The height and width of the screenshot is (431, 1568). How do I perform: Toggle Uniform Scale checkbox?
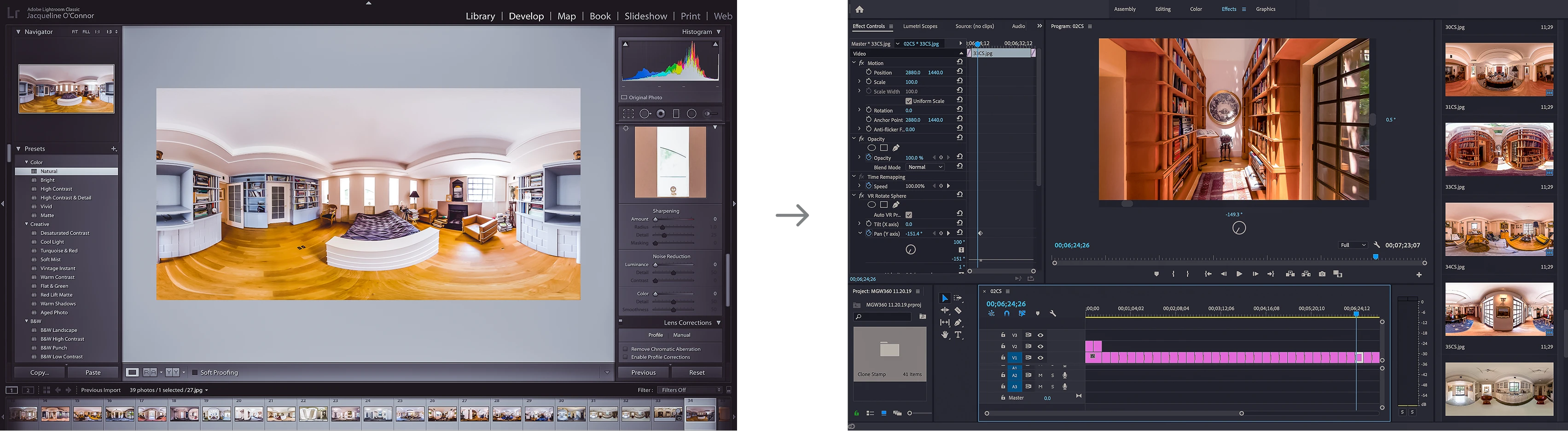click(x=909, y=101)
